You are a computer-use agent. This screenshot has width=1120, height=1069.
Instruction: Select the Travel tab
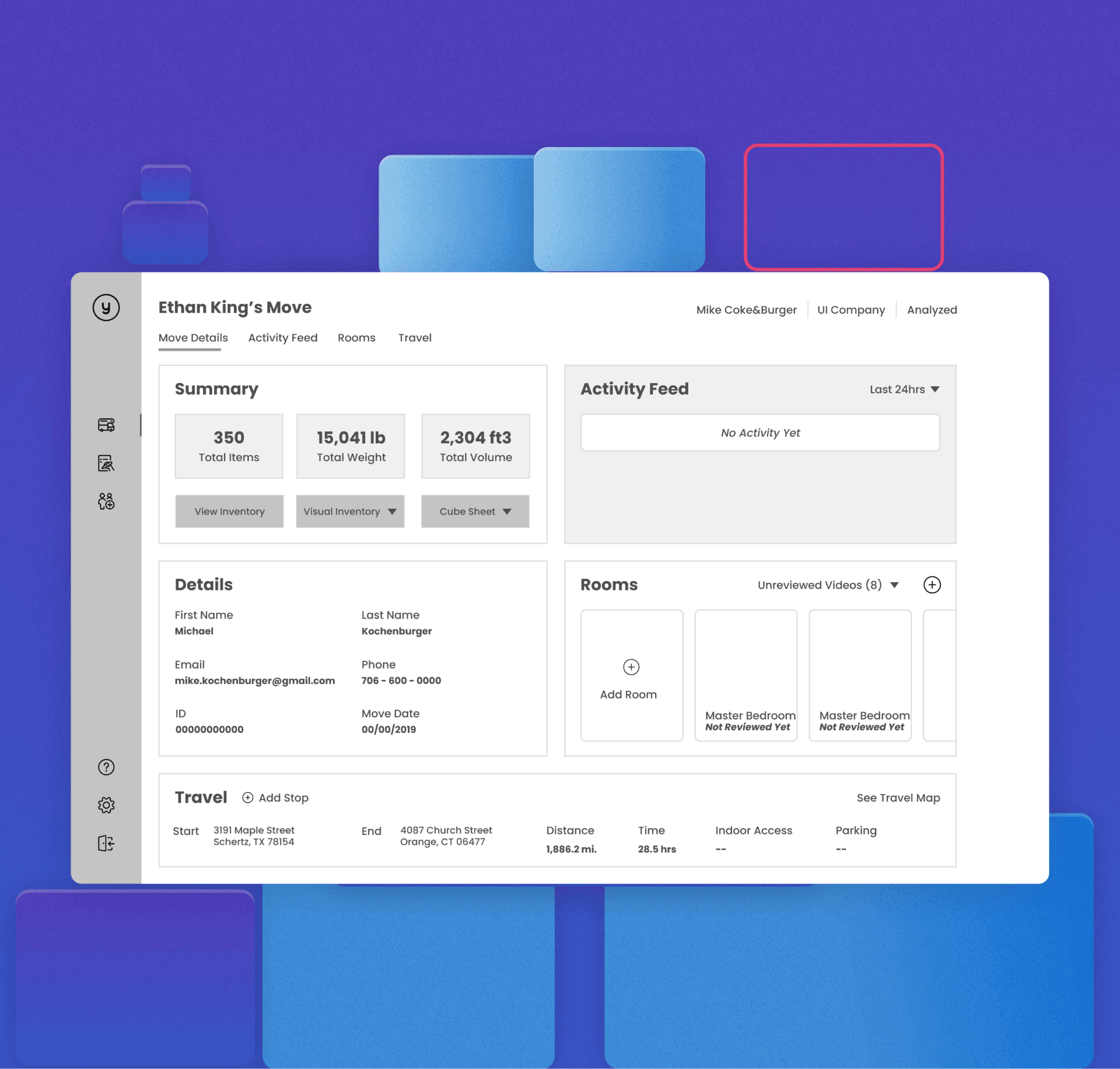tap(415, 338)
